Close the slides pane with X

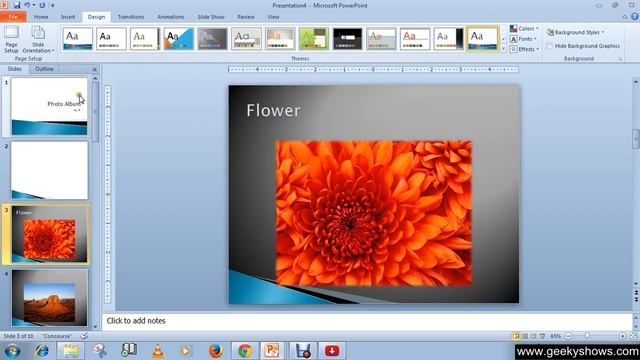point(94,69)
